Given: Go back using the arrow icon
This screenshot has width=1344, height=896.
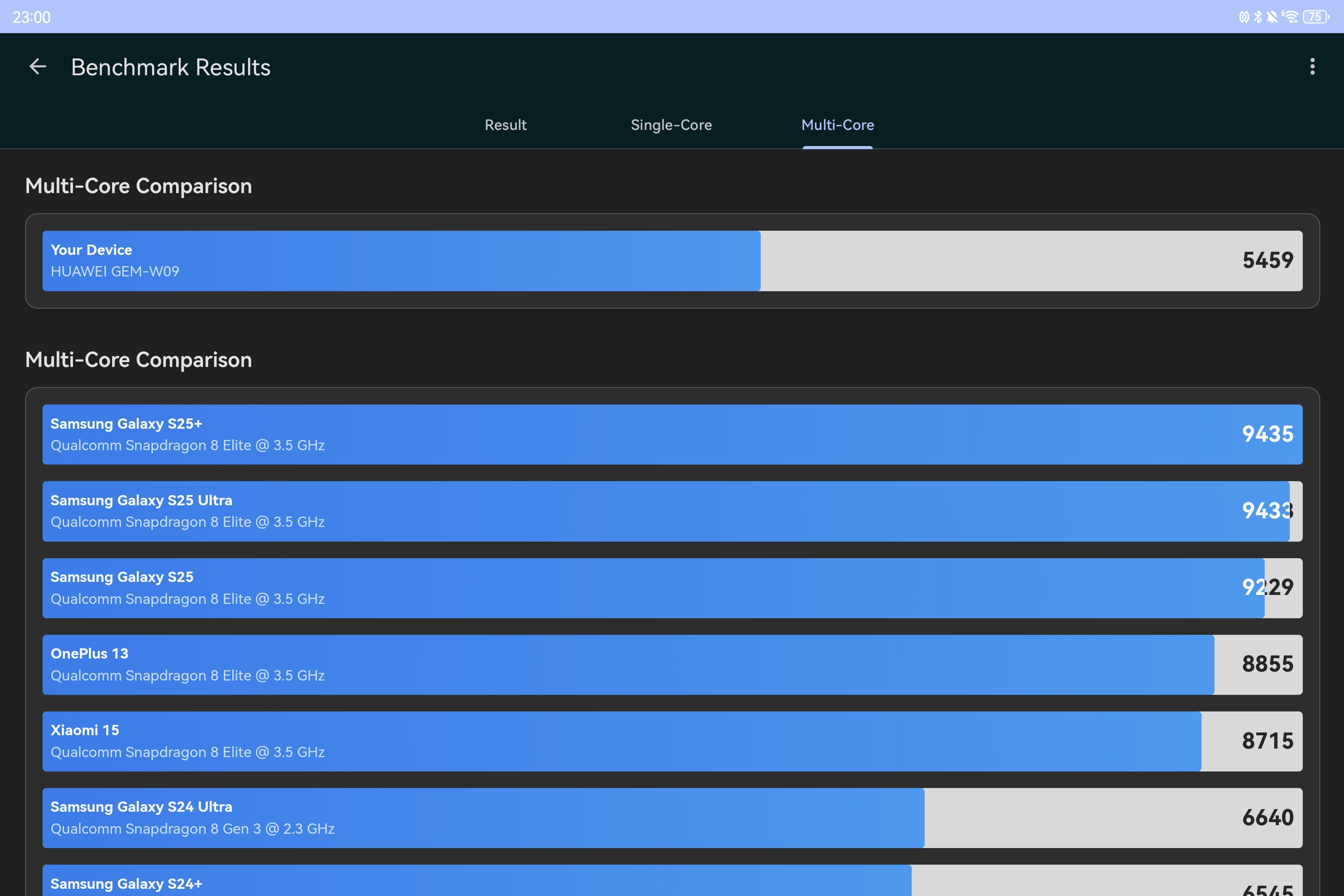Looking at the screenshot, I should click(38, 67).
